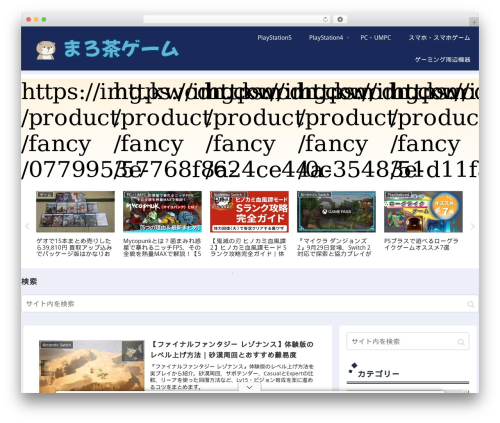
Task: Click the hamster mascot icon in header
Action: tap(46, 50)
